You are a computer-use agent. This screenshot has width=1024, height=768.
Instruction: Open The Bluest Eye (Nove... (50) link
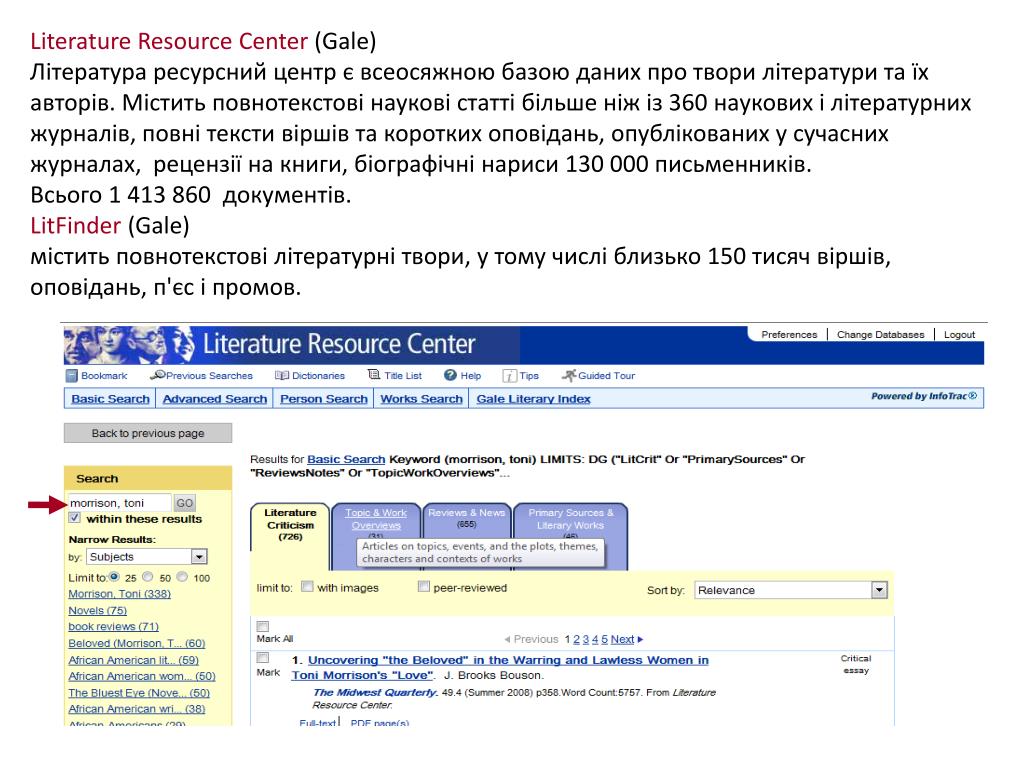[139, 693]
